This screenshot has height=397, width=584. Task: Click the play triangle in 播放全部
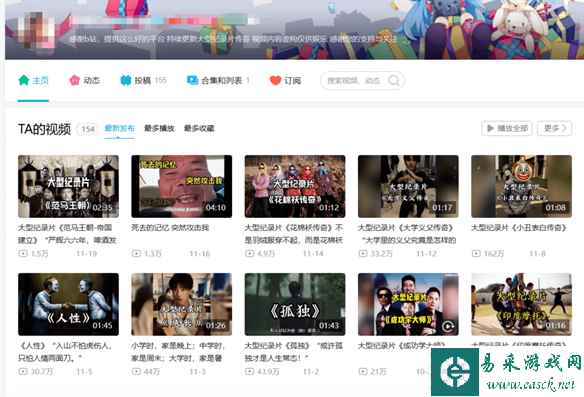(x=490, y=128)
